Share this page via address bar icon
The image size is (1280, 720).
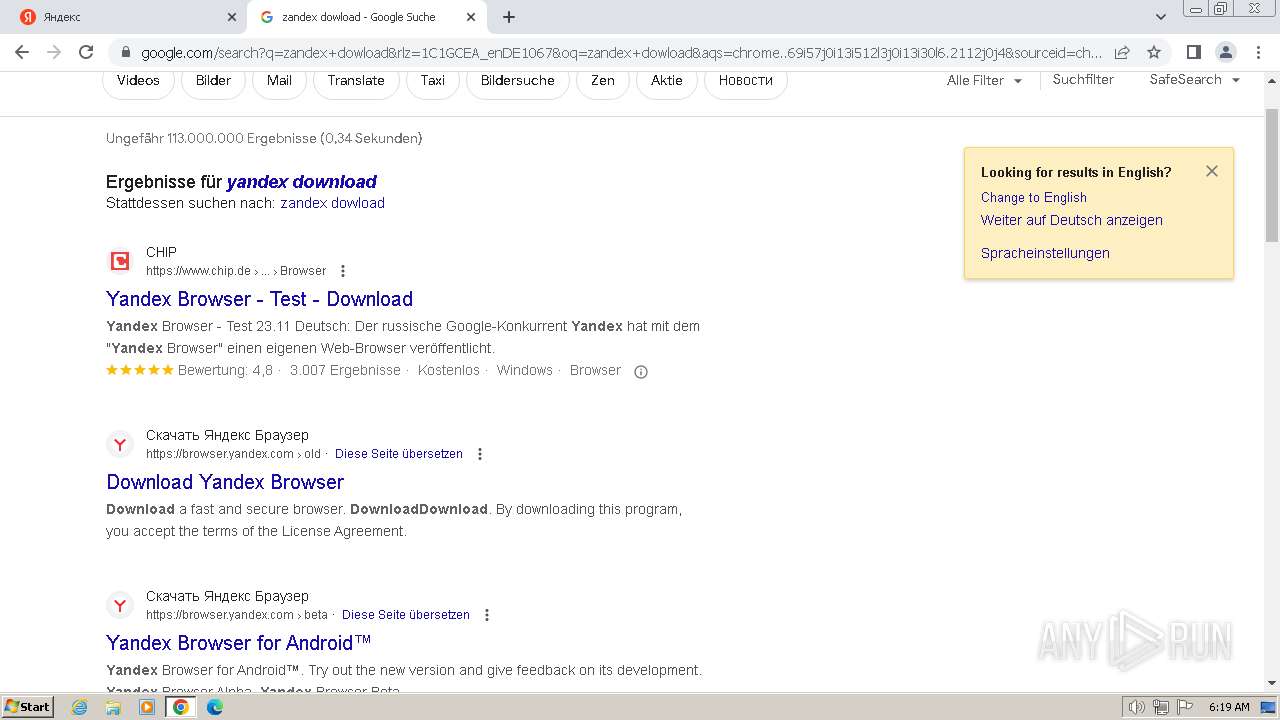1122,52
